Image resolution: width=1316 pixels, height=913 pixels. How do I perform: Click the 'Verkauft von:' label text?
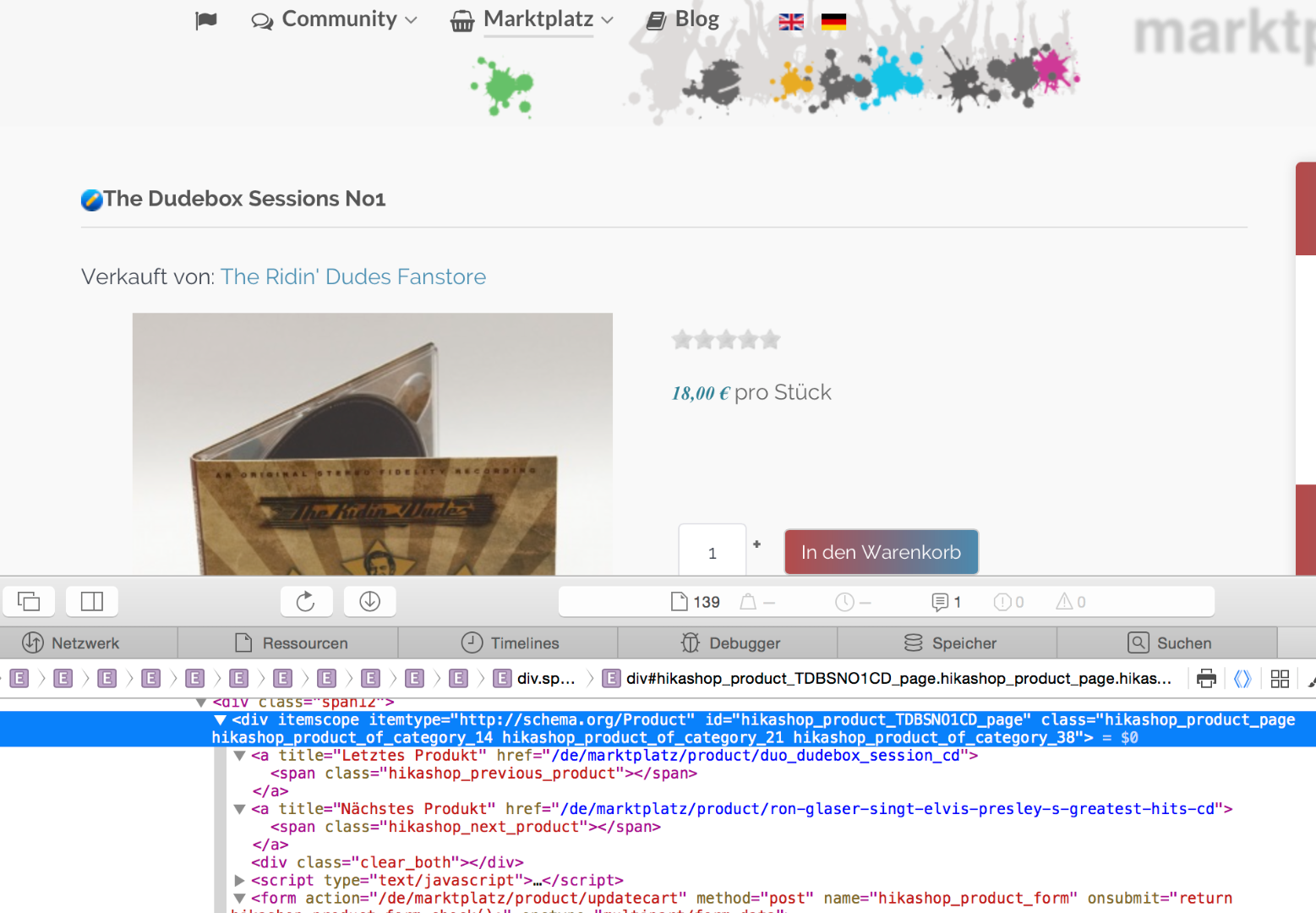coord(148,277)
